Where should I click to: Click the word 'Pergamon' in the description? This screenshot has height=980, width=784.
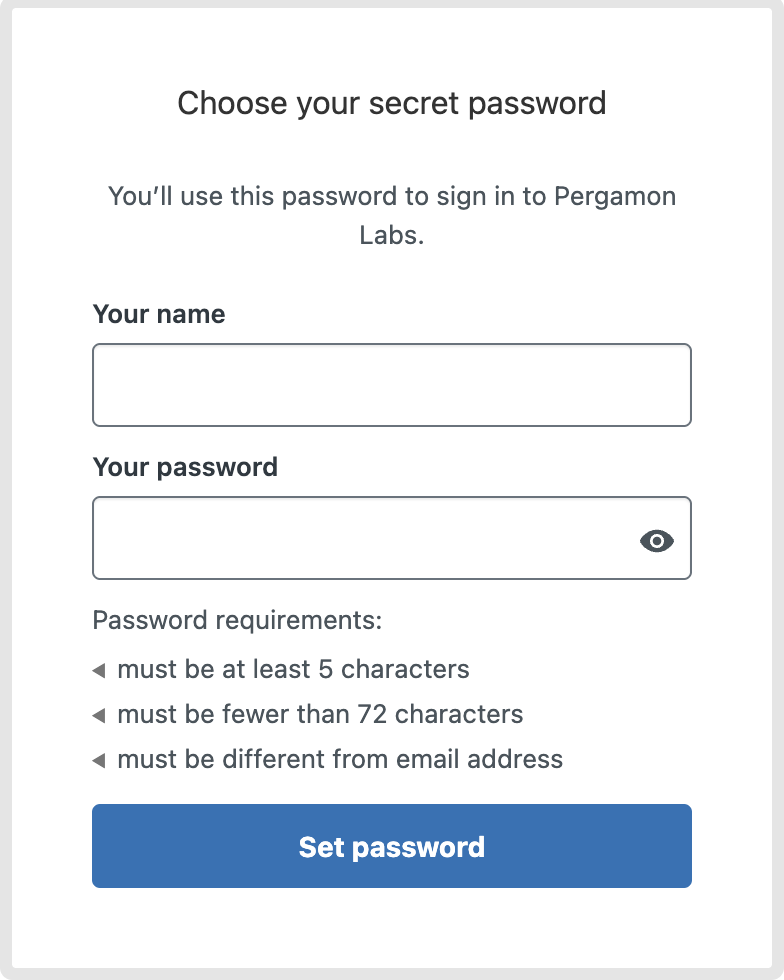tap(615, 198)
